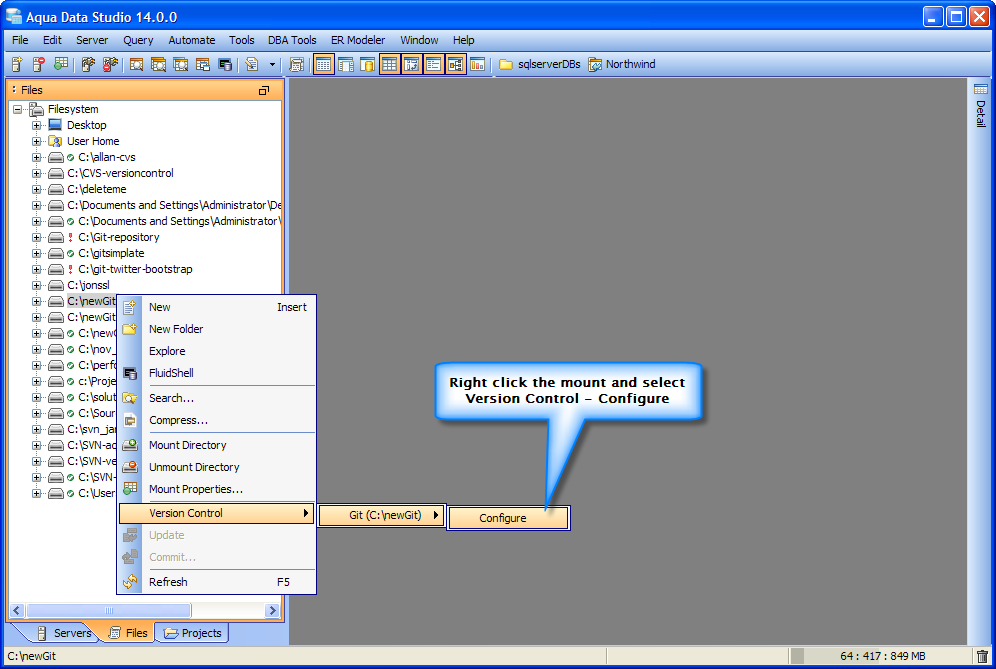The image size is (996, 669).
Task: Switch to the Files tab
Action: [x=129, y=633]
